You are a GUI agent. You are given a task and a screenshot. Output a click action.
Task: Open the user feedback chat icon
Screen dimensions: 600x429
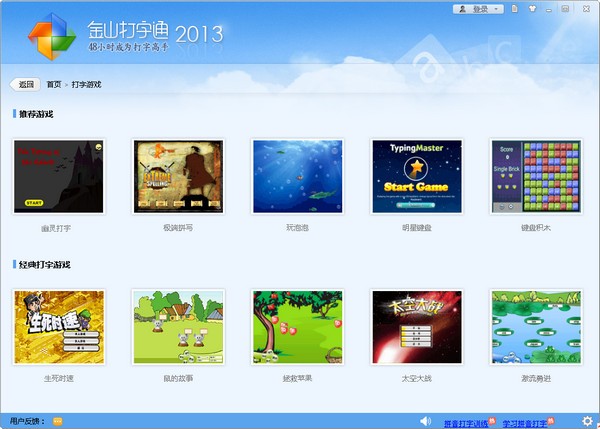(57, 421)
